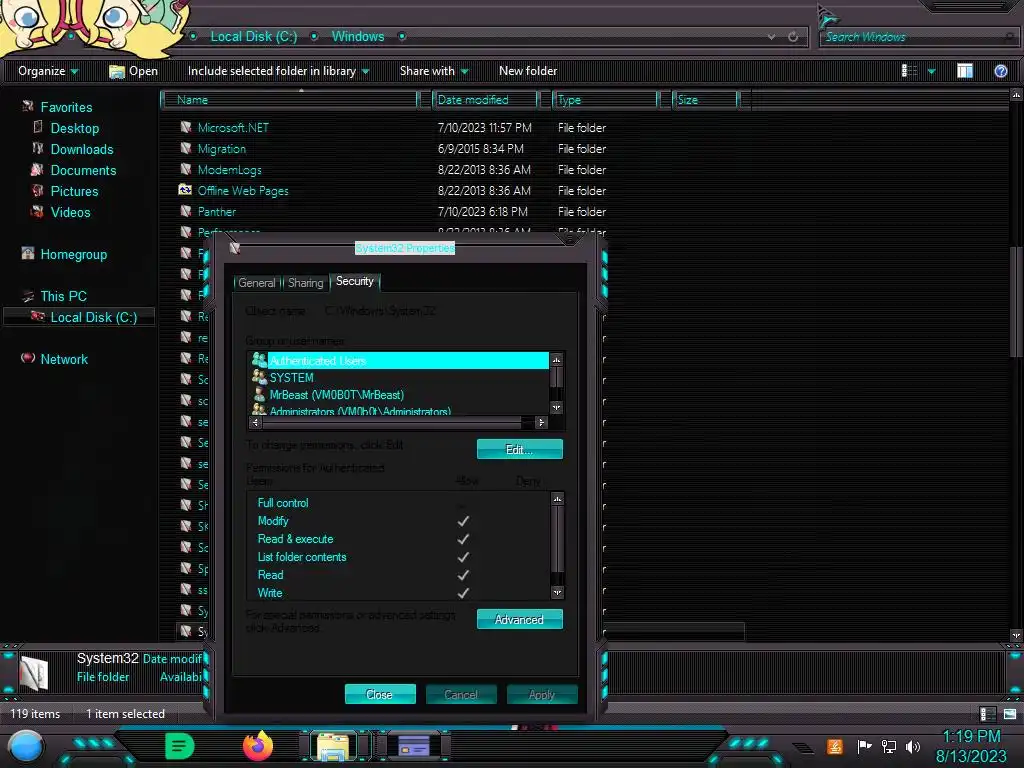The image size is (1024, 768).
Task: Select the Authenticated Users group icon
Action: [259, 360]
